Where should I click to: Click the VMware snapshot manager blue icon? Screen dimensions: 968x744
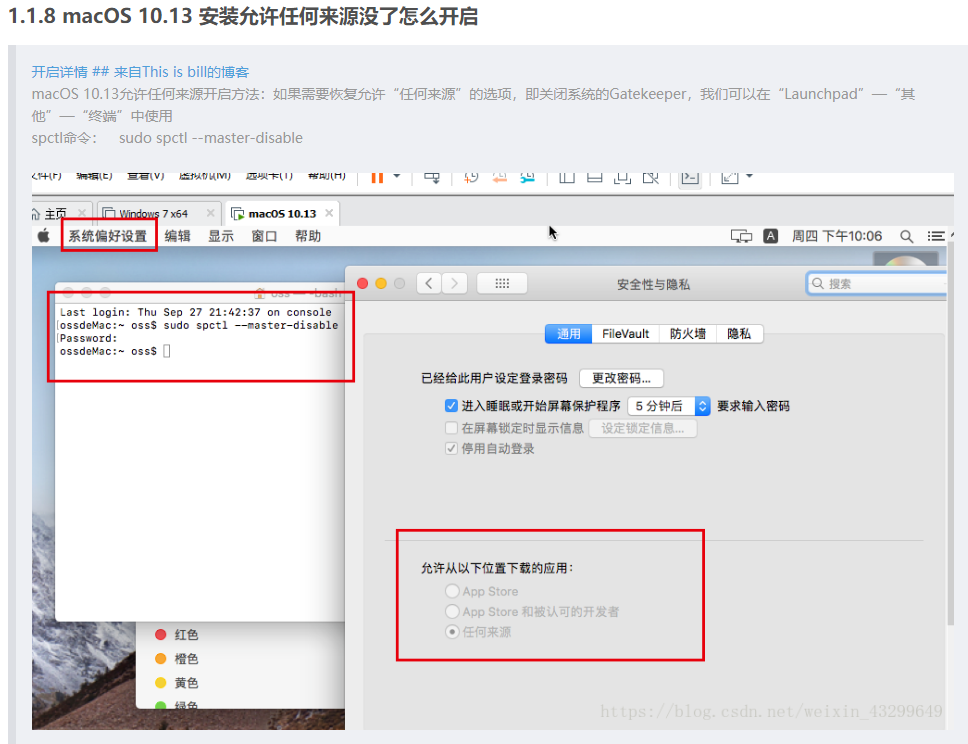click(527, 178)
